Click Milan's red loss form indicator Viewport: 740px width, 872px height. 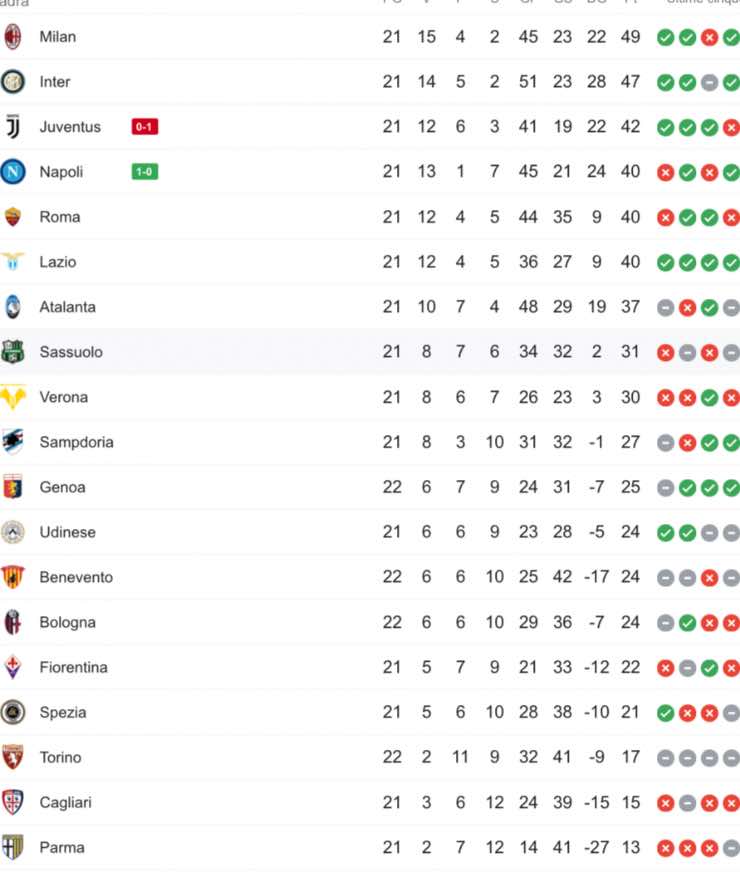click(x=709, y=38)
